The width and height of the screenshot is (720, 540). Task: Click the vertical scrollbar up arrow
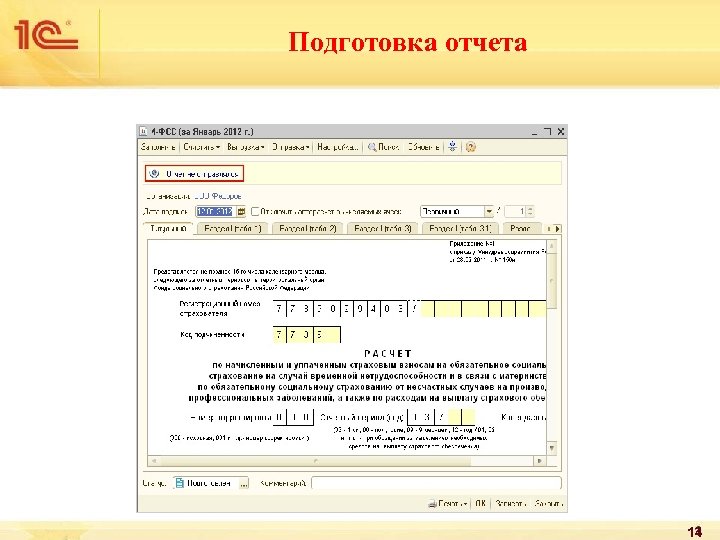[x=552, y=246]
